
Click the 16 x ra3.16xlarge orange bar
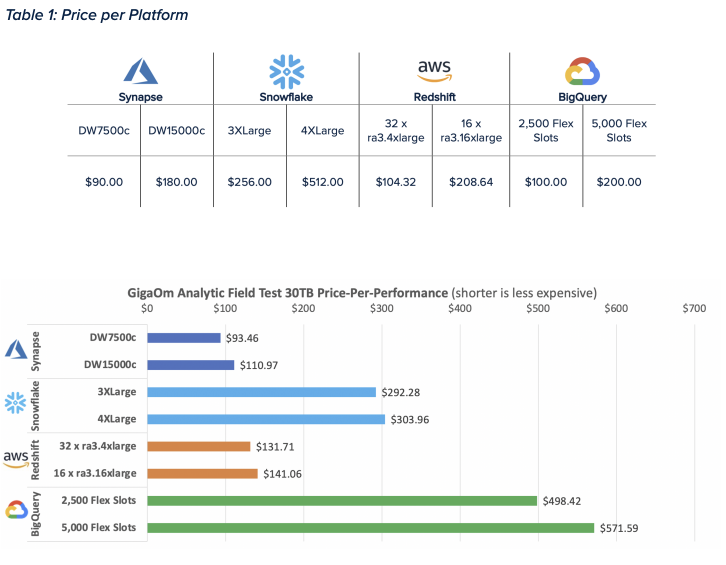click(x=202, y=473)
